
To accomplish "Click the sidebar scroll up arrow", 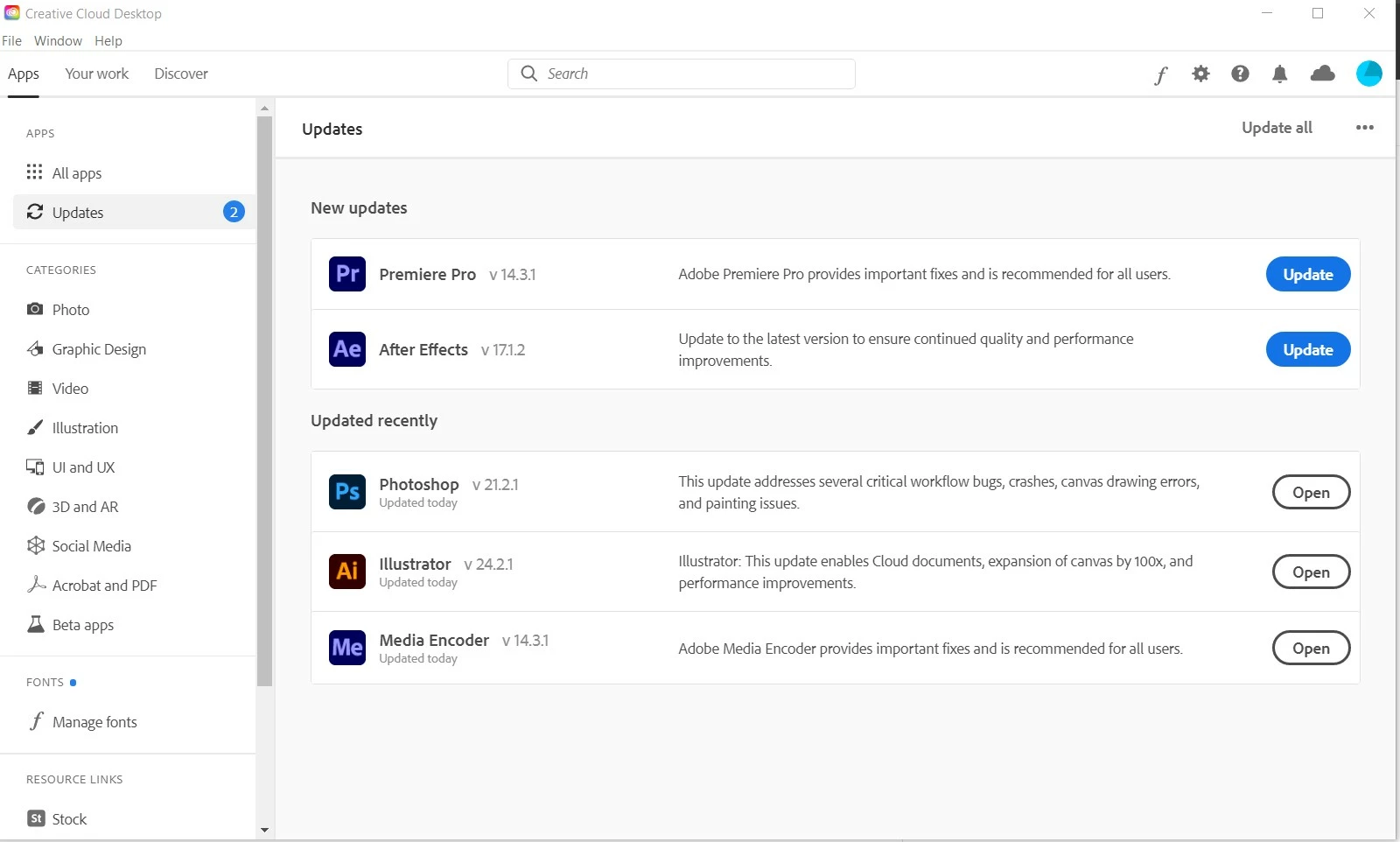I will 264,109.
